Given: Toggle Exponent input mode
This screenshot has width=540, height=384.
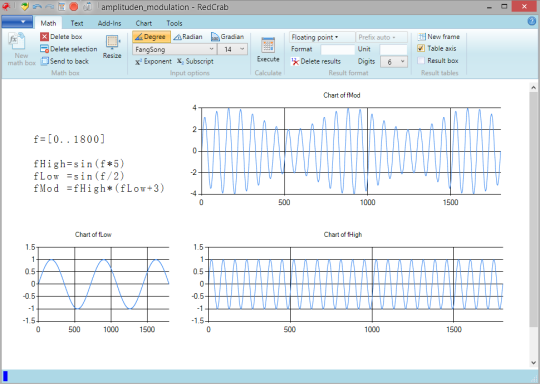Looking at the screenshot, I should tap(153, 62).
